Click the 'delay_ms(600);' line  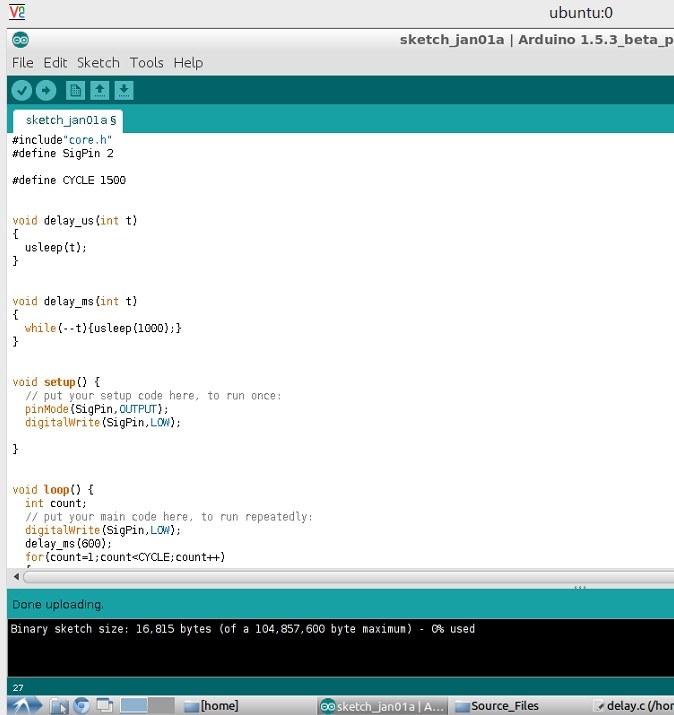point(68,544)
